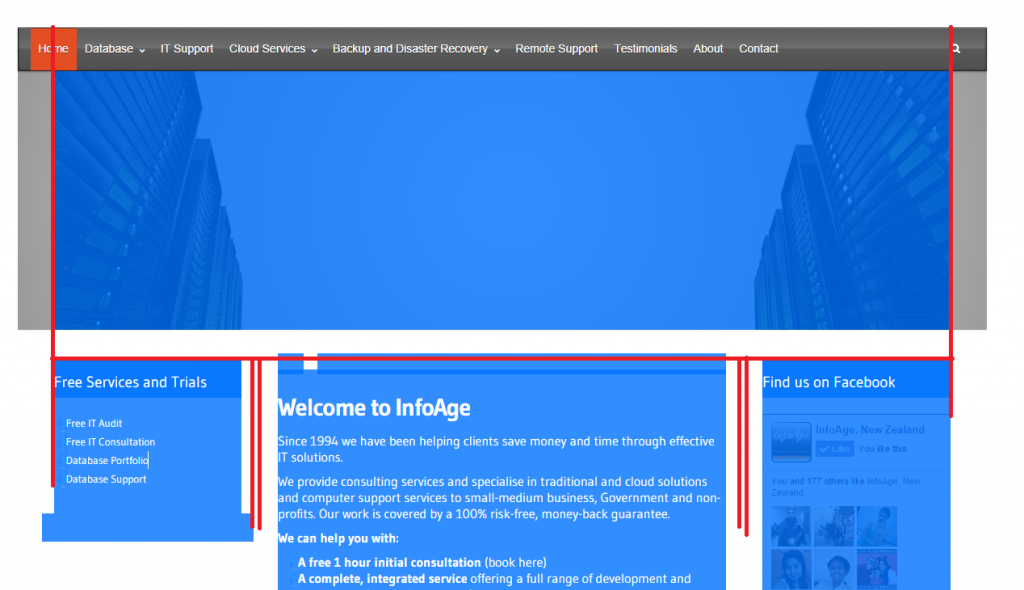The image size is (1024, 590).
Task: Click the 'We can help you with:' text
Action: coord(338,539)
